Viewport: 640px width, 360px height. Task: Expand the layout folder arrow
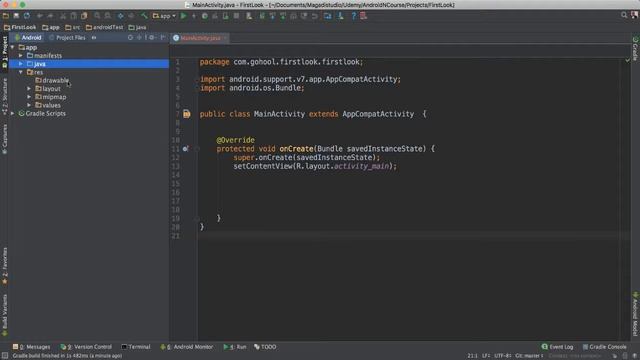tap(29, 89)
